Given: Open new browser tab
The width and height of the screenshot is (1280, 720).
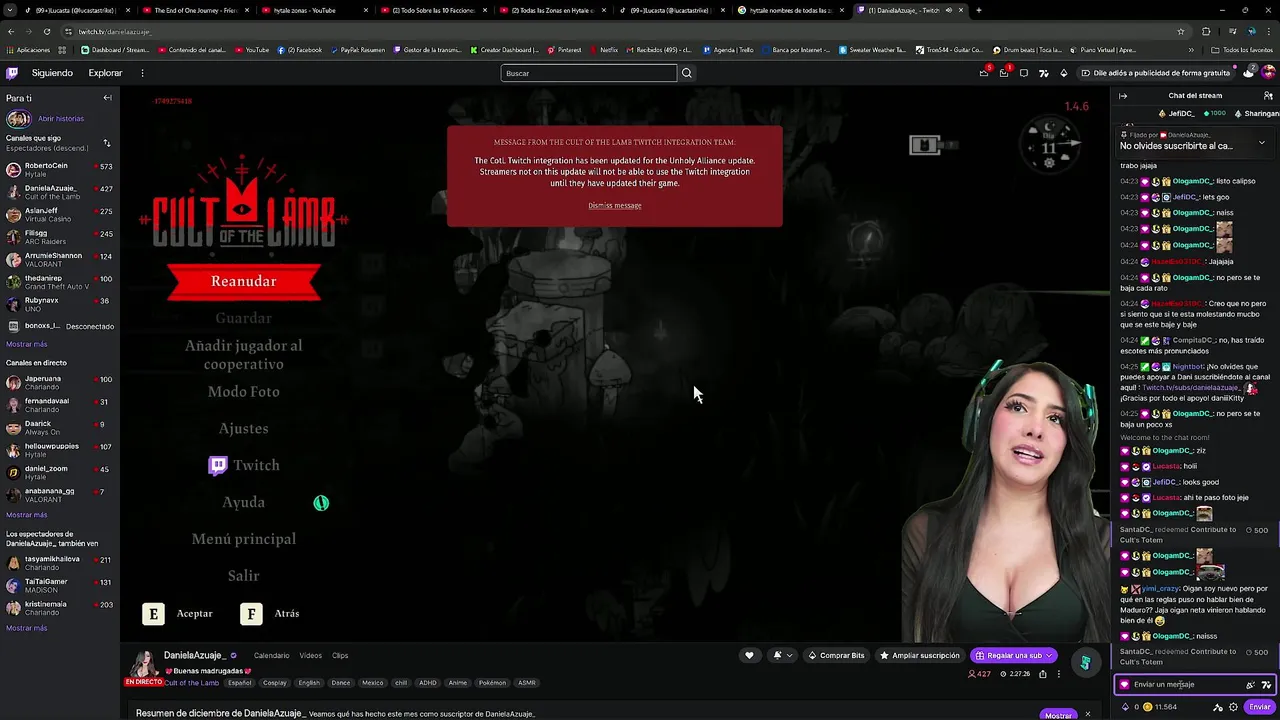Looking at the screenshot, I should point(978,10).
